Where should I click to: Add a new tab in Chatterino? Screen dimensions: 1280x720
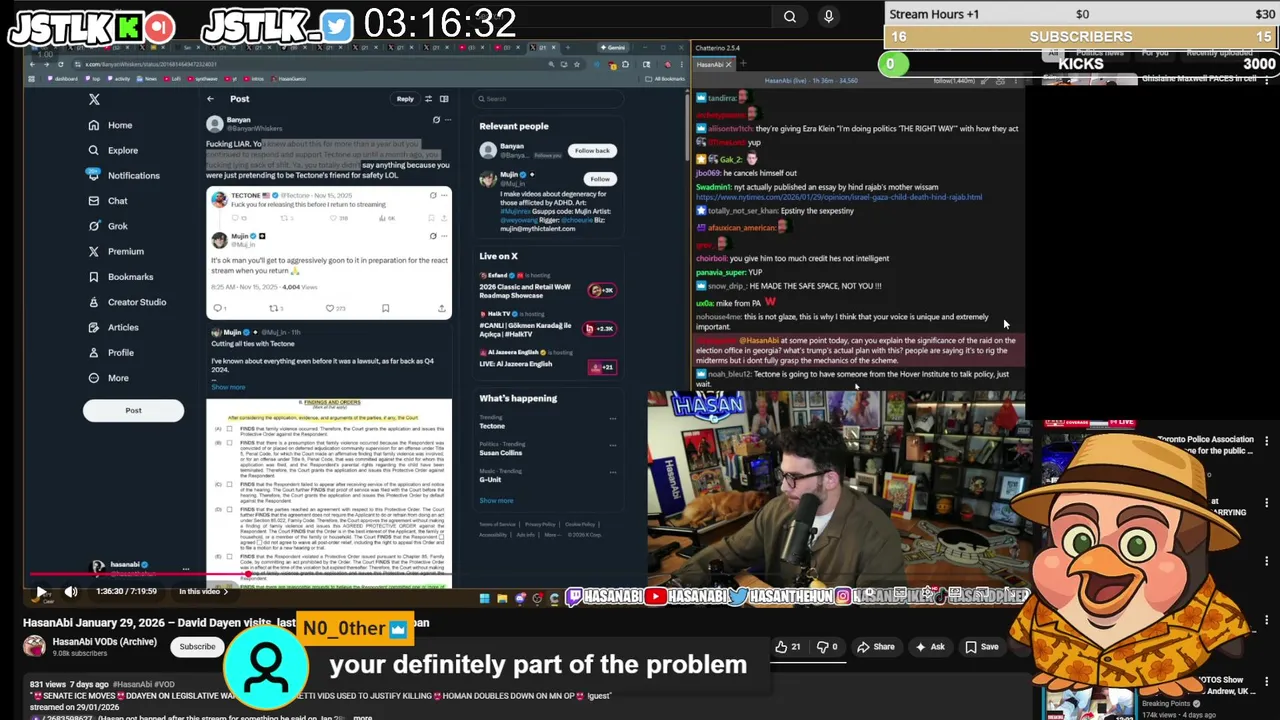click(742, 64)
